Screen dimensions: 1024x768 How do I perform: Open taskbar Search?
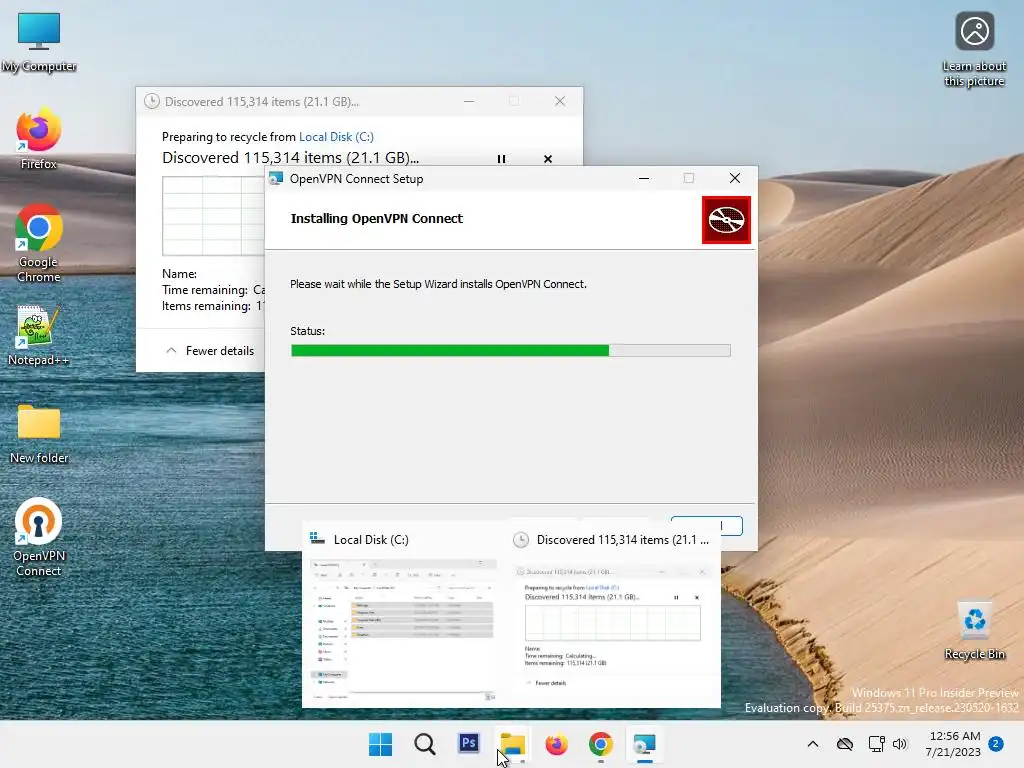click(x=424, y=744)
